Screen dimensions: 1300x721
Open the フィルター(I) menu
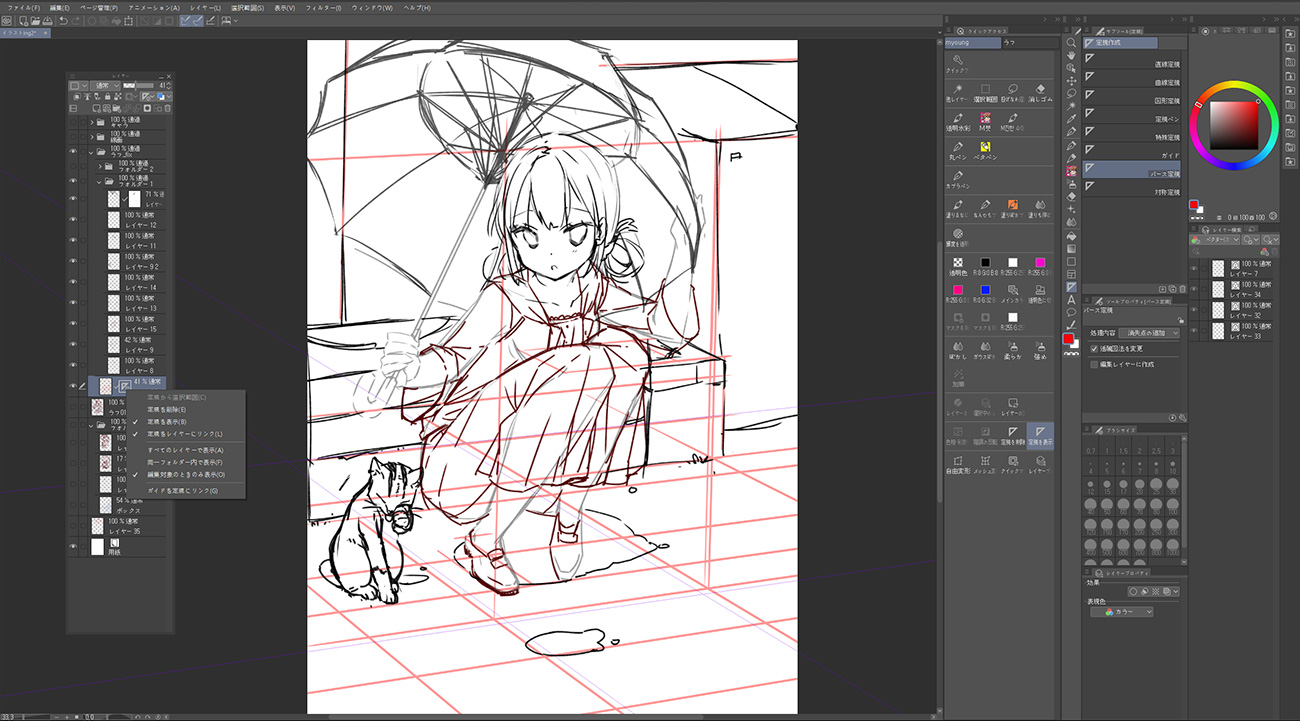click(x=324, y=7)
